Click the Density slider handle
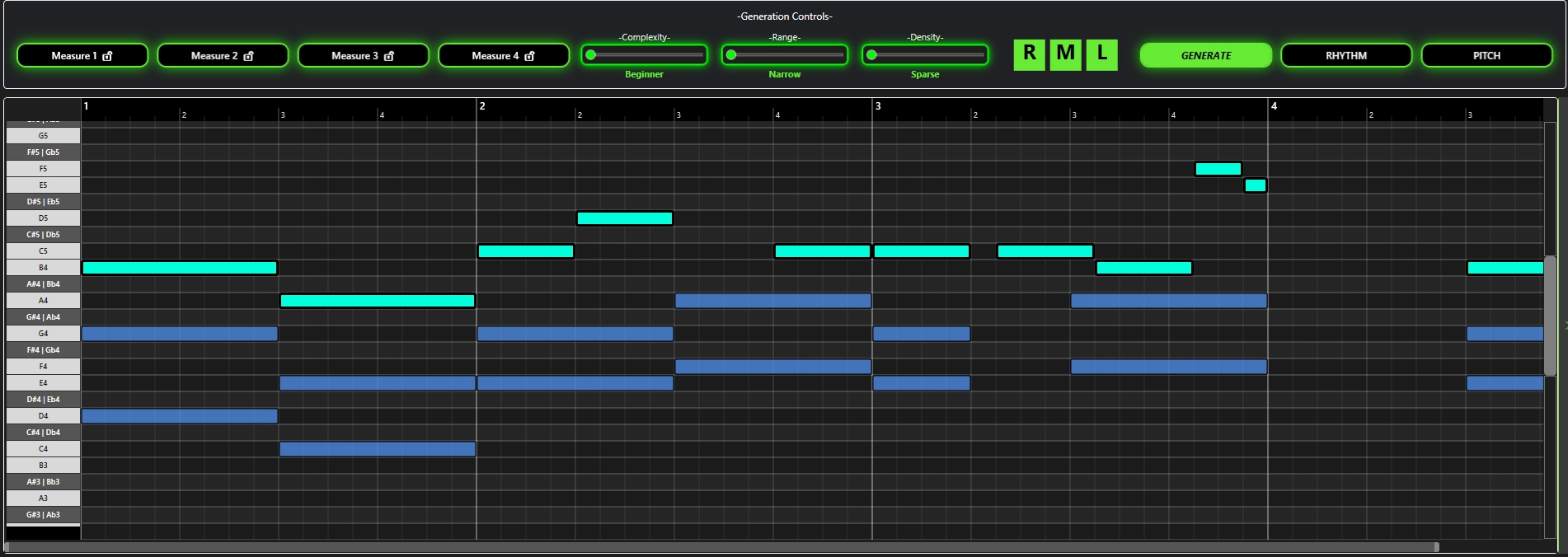This screenshot has height=557, width=1568. (x=871, y=55)
